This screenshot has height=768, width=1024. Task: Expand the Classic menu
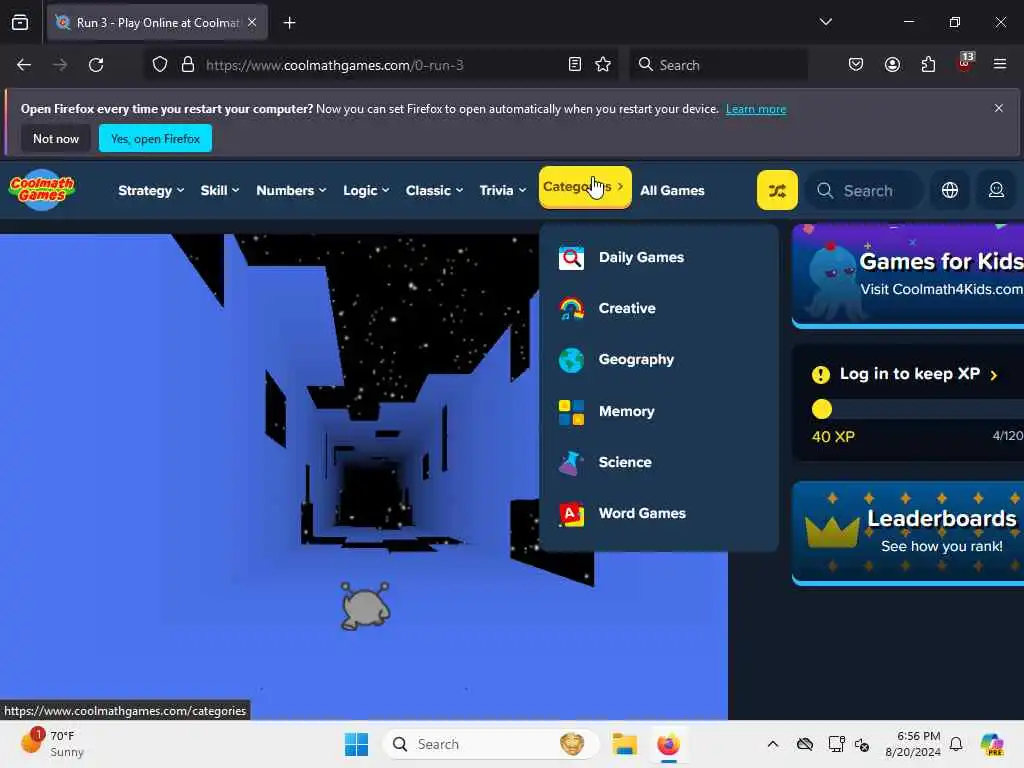click(434, 191)
